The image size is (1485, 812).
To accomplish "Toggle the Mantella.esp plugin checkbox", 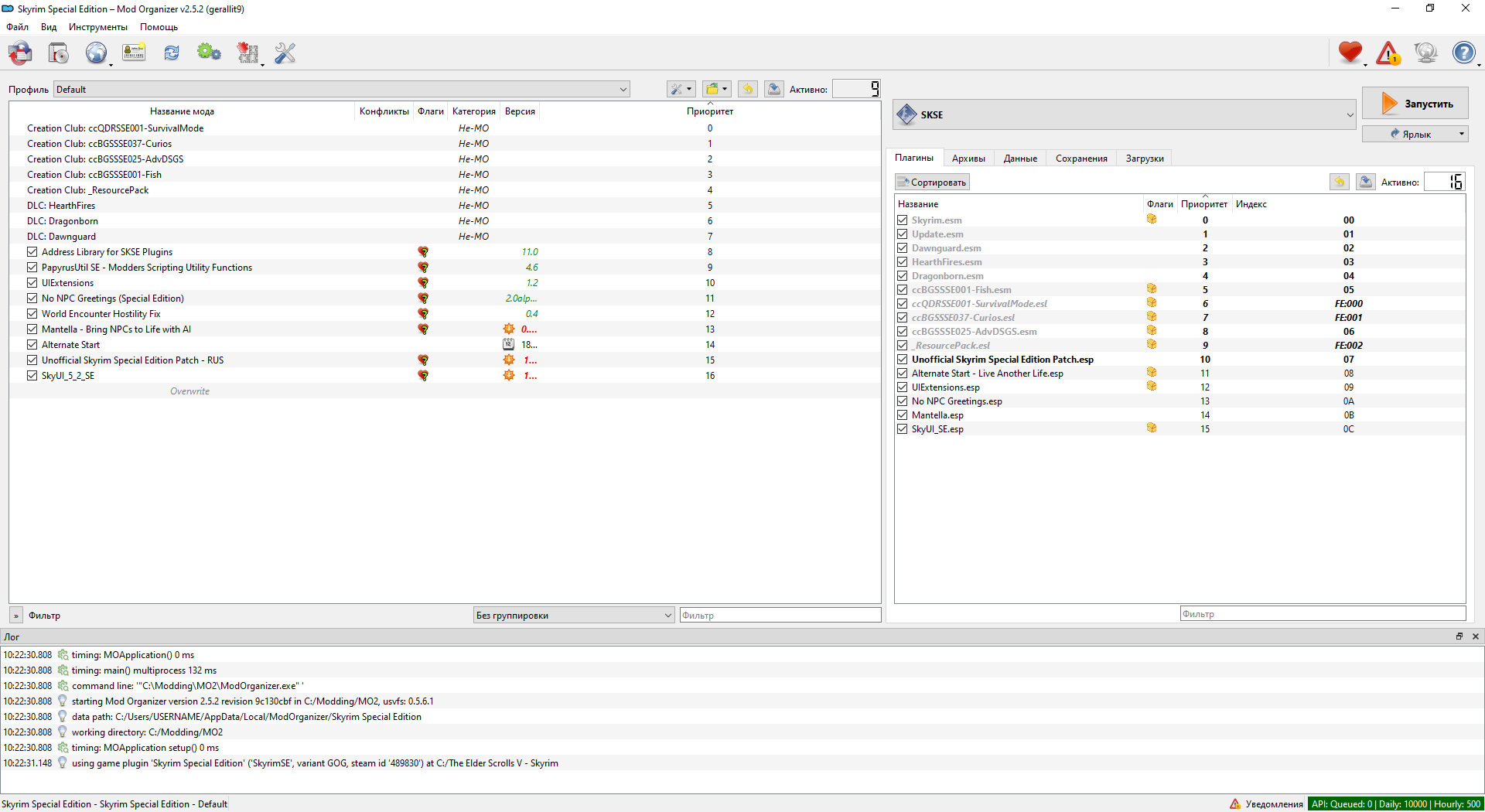I will [x=902, y=415].
